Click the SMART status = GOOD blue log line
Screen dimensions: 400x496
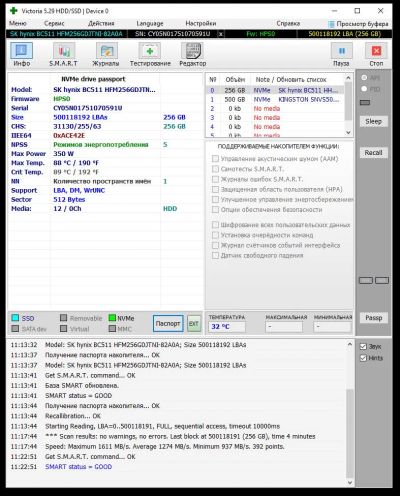click(78, 467)
